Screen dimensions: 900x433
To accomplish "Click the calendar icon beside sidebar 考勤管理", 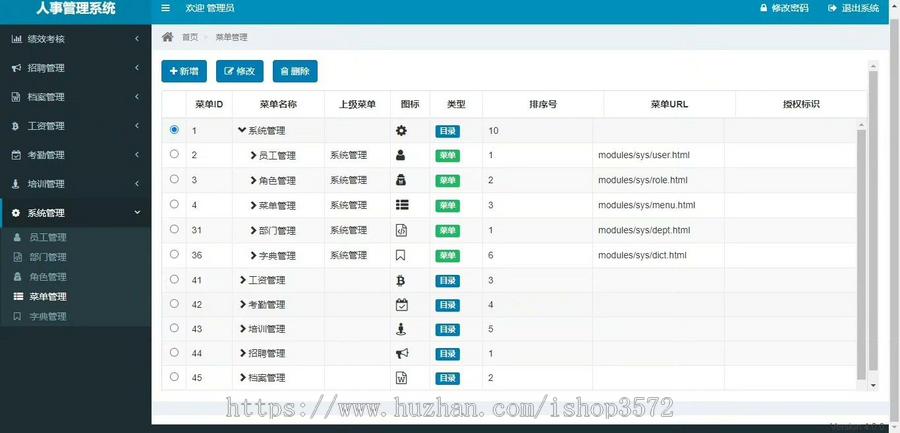I will (x=16, y=154).
